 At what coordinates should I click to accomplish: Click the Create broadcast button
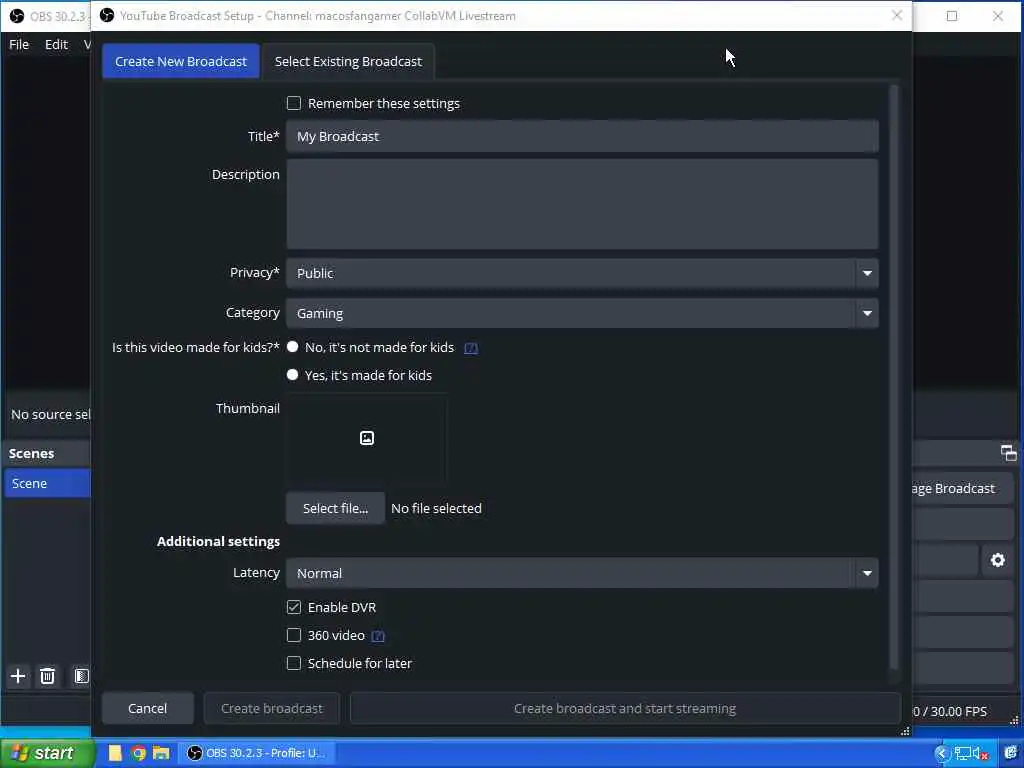pyautogui.click(x=272, y=709)
